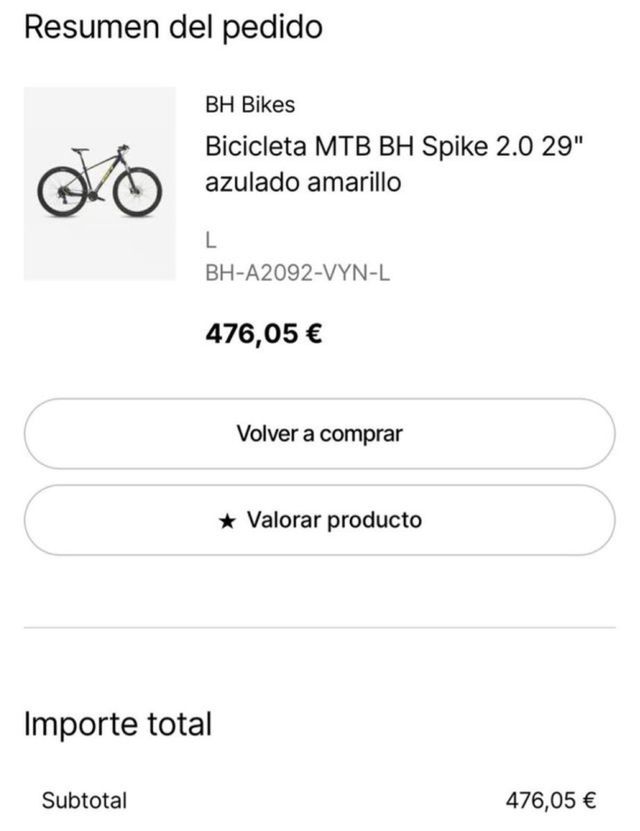Select the size L label
Viewport: 640px width, 831px height.
point(211,241)
